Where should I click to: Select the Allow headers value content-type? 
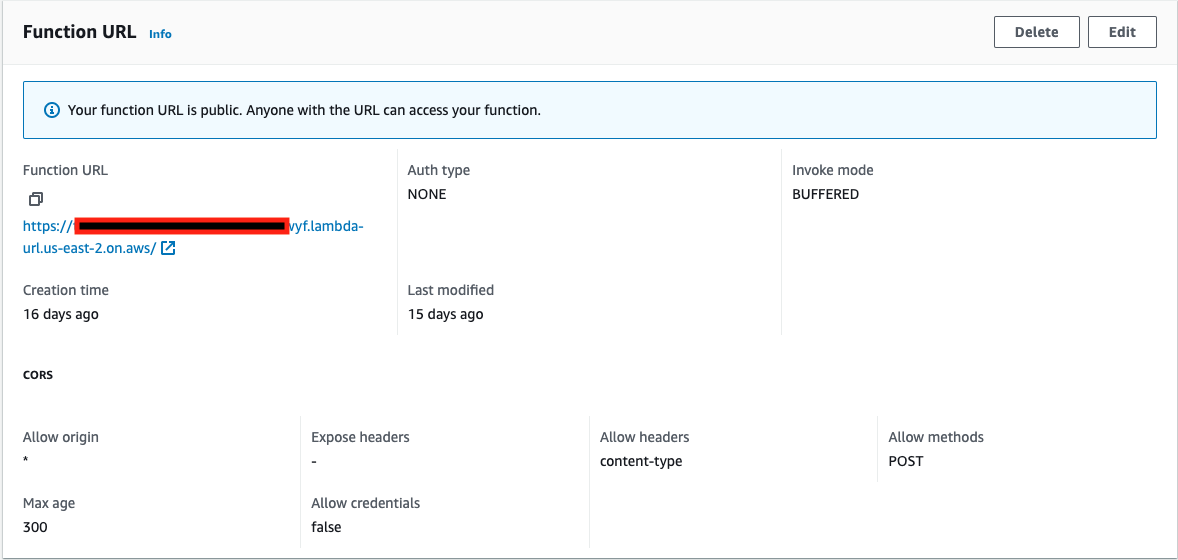641,461
